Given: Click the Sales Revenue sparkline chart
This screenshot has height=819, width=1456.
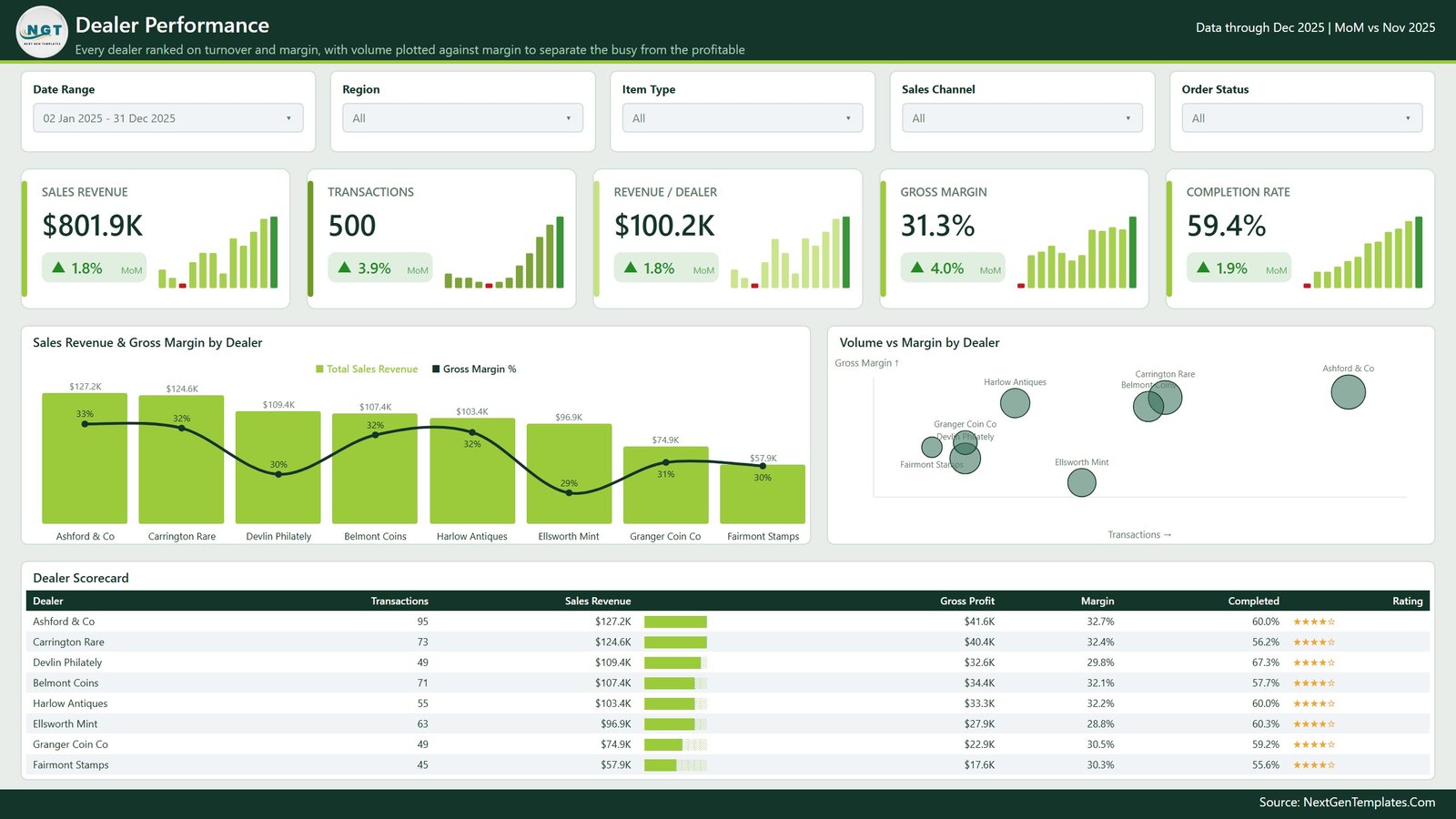Looking at the screenshot, I should (x=218, y=252).
